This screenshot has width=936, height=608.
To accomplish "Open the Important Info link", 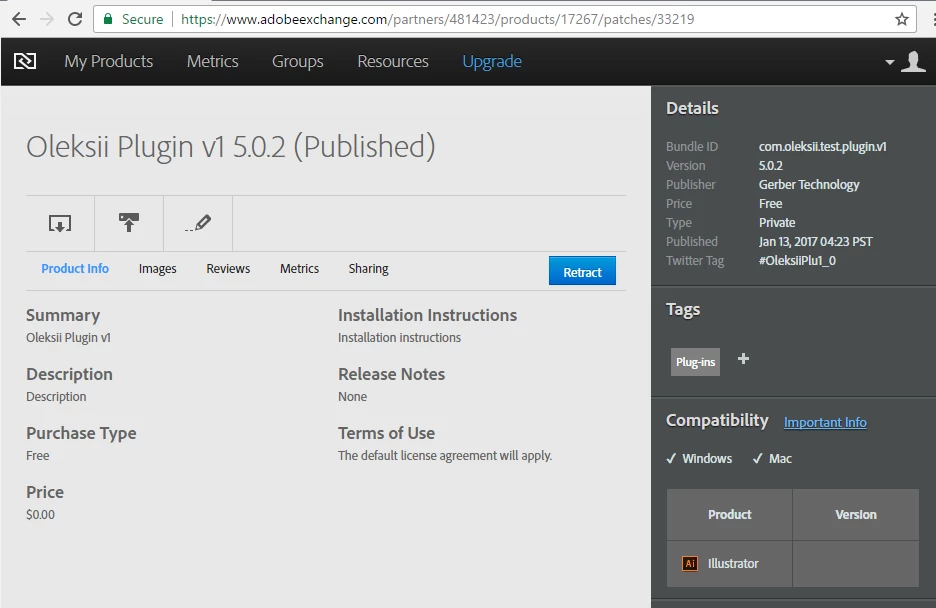I will [825, 422].
